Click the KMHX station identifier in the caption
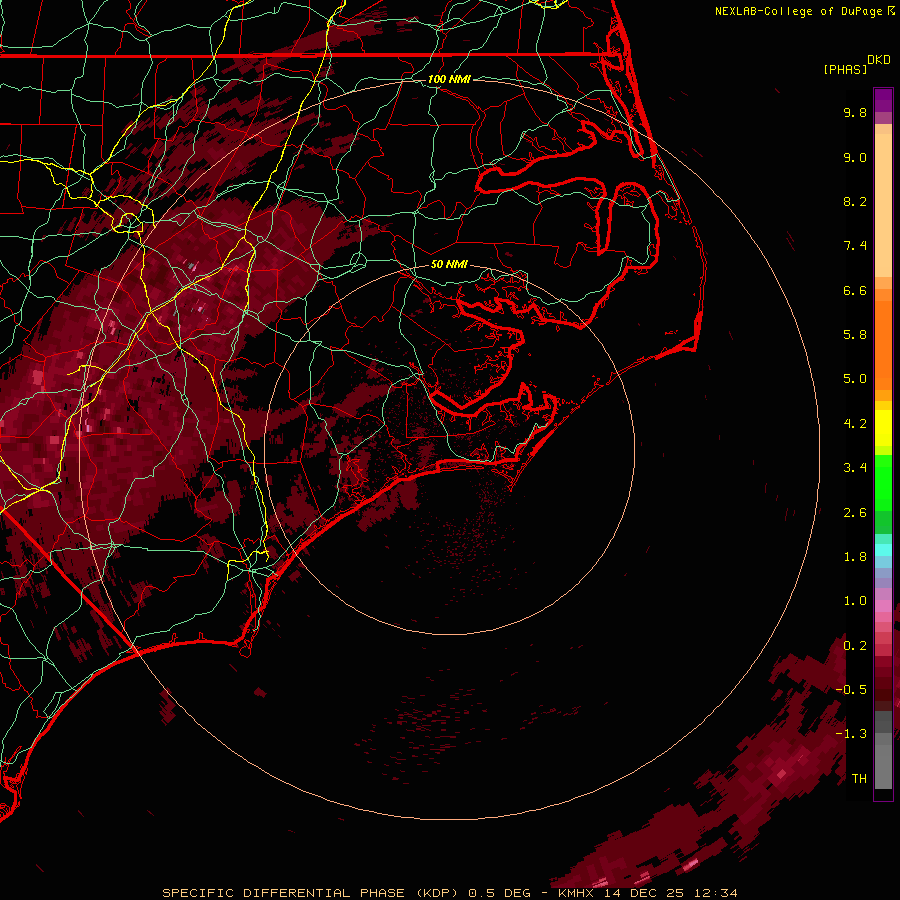 point(575,893)
